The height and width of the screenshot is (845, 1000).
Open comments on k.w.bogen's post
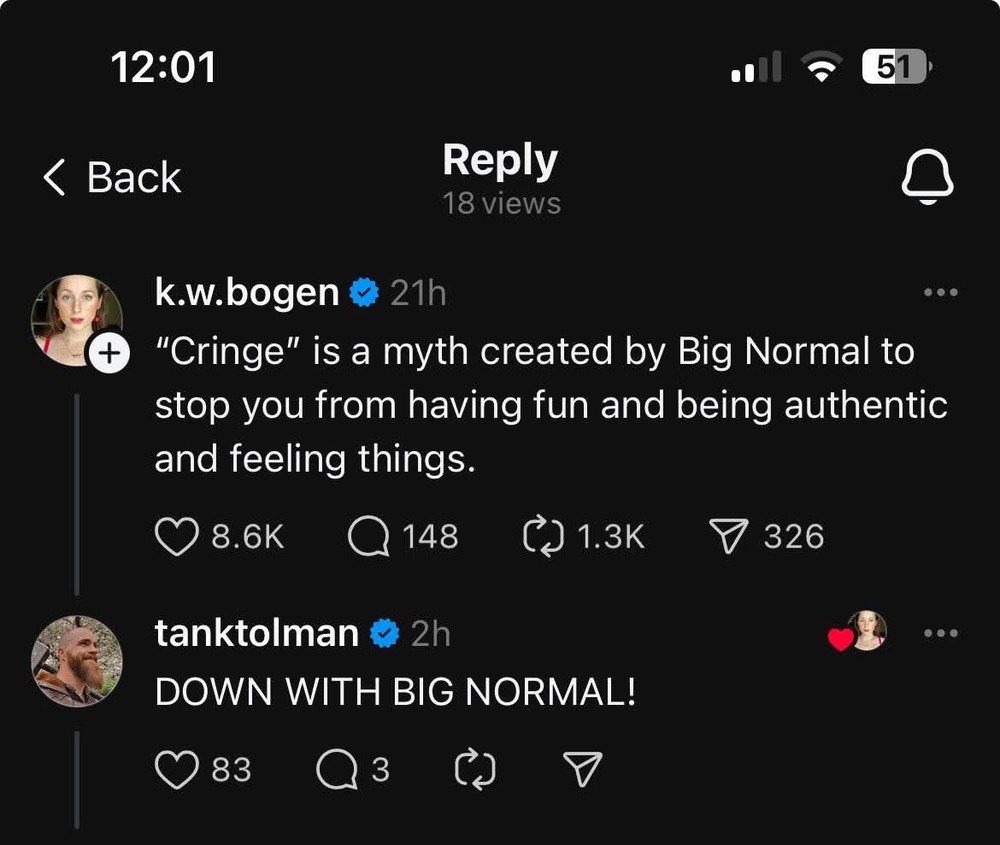pos(368,537)
